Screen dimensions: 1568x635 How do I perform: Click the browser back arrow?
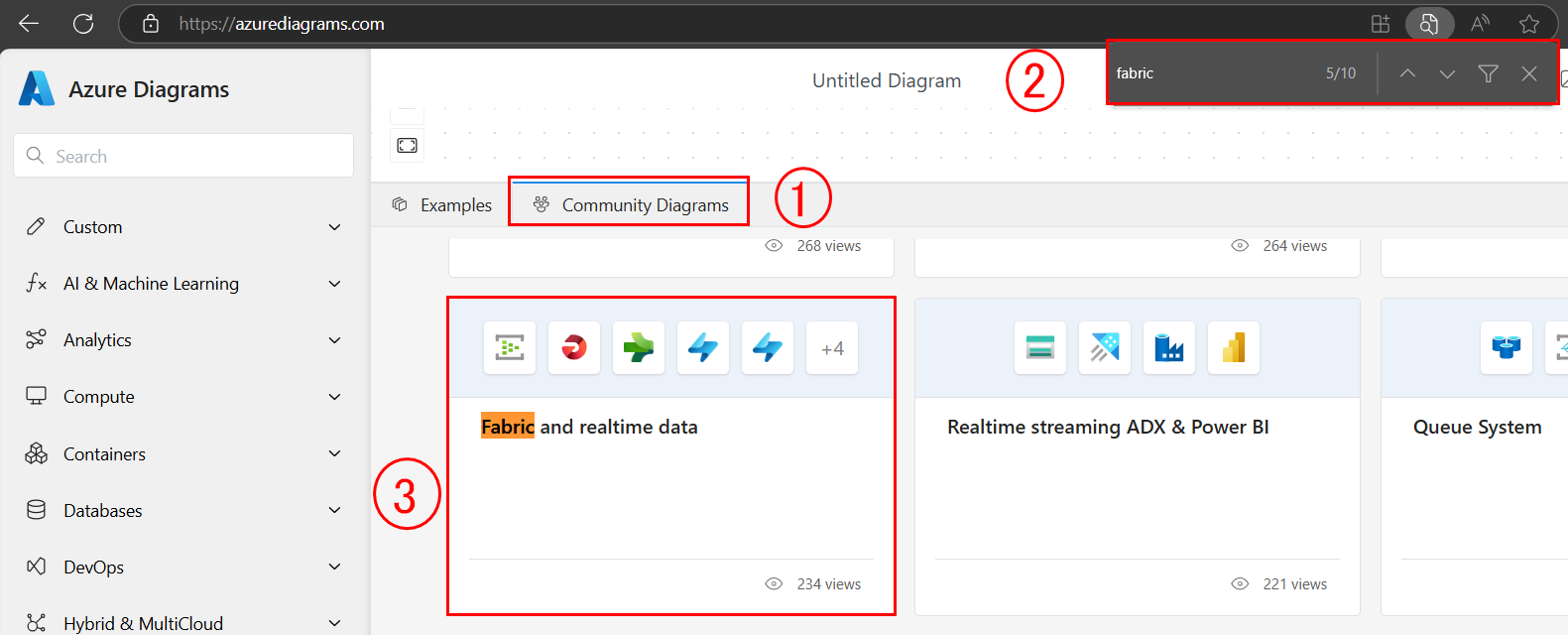(x=29, y=24)
